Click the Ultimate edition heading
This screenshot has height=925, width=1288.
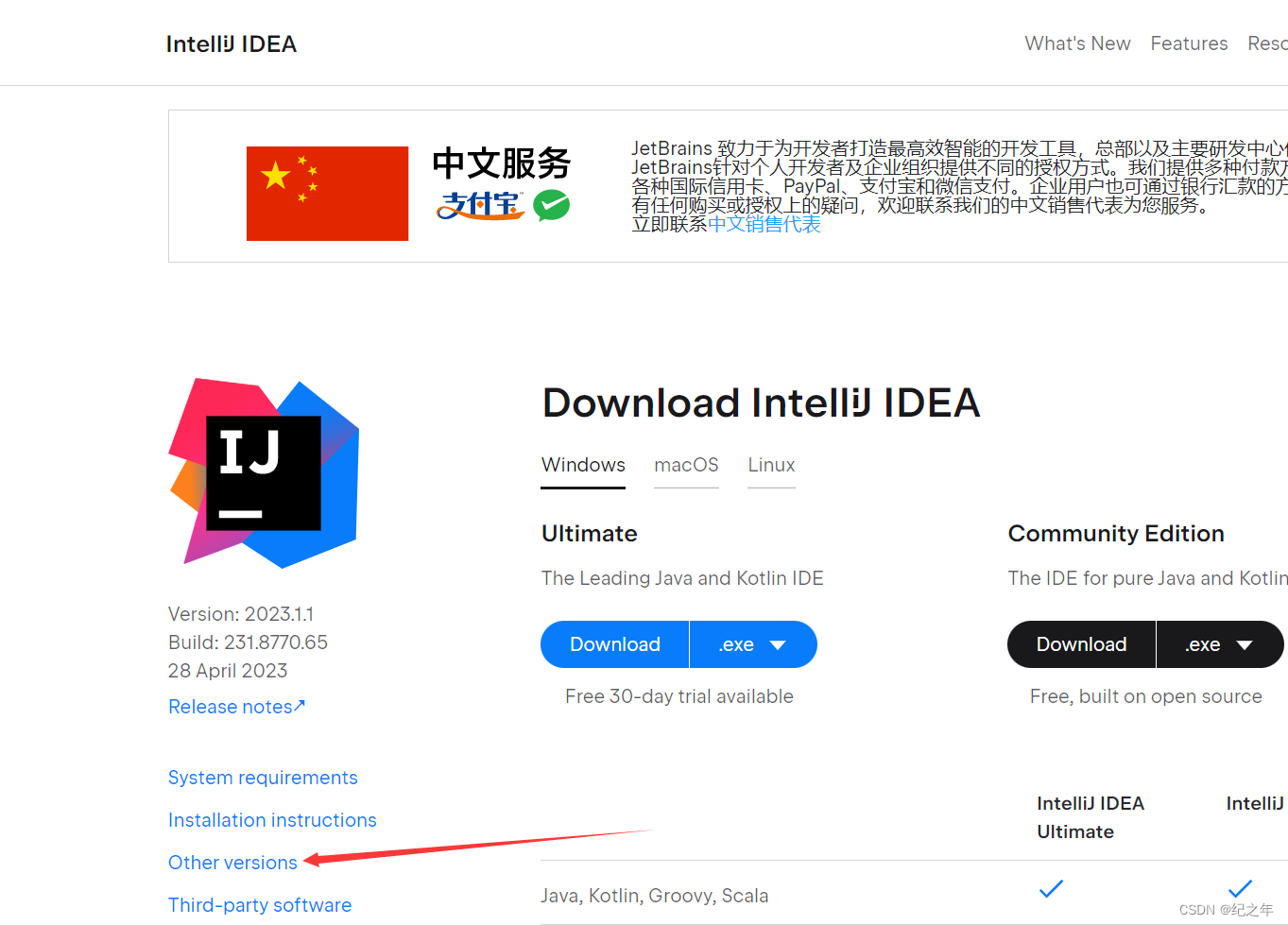coord(590,534)
